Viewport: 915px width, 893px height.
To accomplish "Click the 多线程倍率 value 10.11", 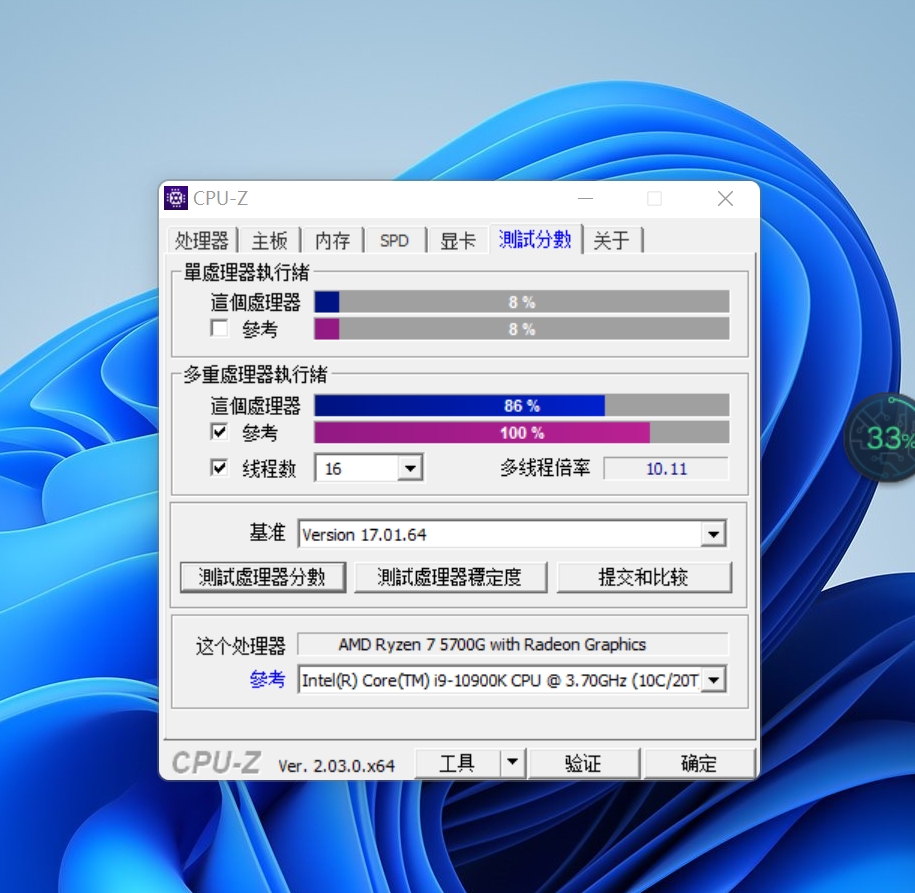I will (x=666, y=468).
